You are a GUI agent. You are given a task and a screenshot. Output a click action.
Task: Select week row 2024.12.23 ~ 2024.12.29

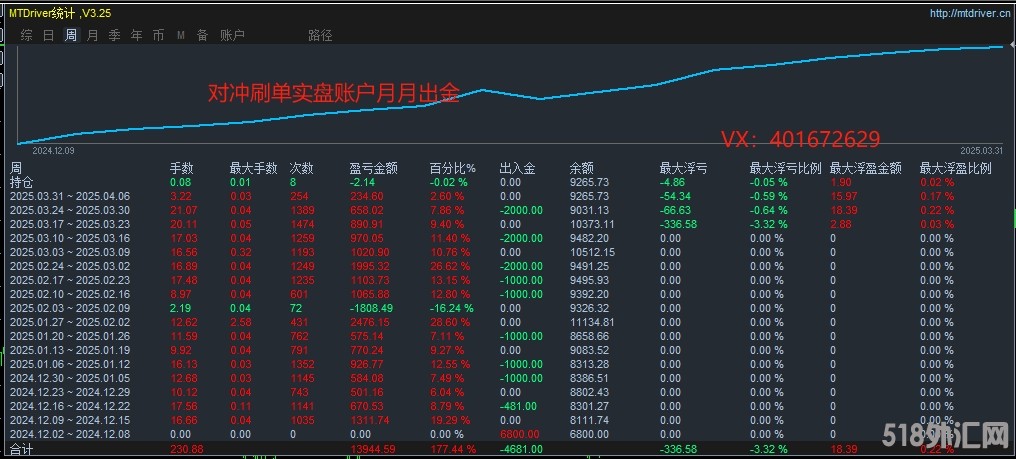tap(70, 392)
